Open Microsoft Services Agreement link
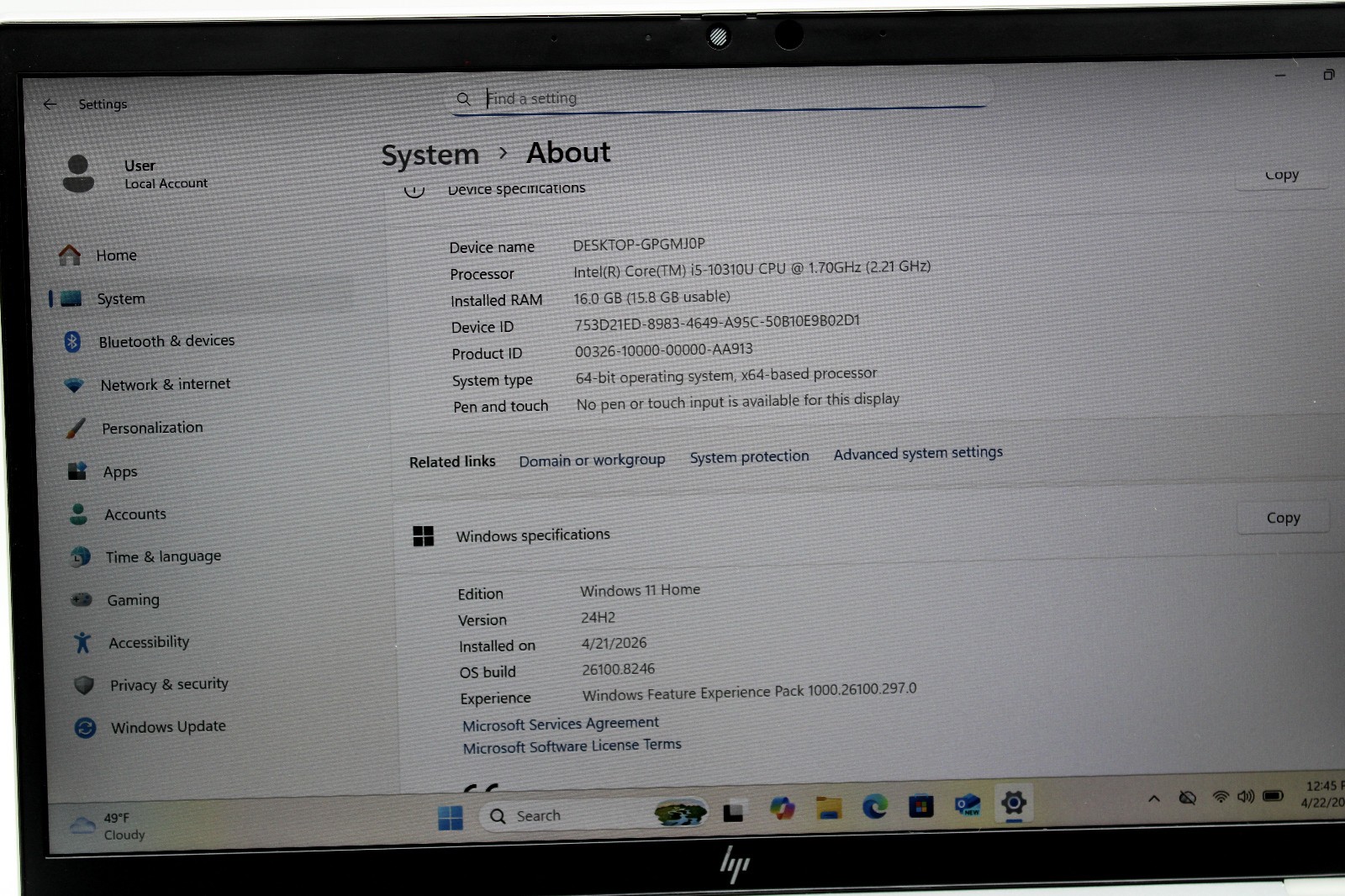The image size is (1345, 896). (x=561, y=724)
